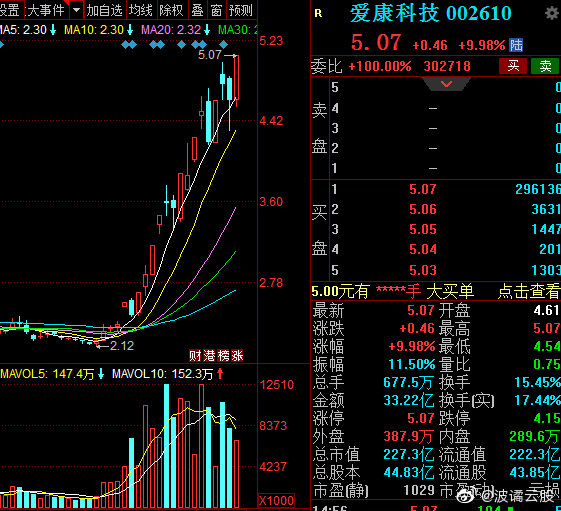561x511 pixels.
Task: Select the 大事件 toolbar tab
Action: point(46,10)
